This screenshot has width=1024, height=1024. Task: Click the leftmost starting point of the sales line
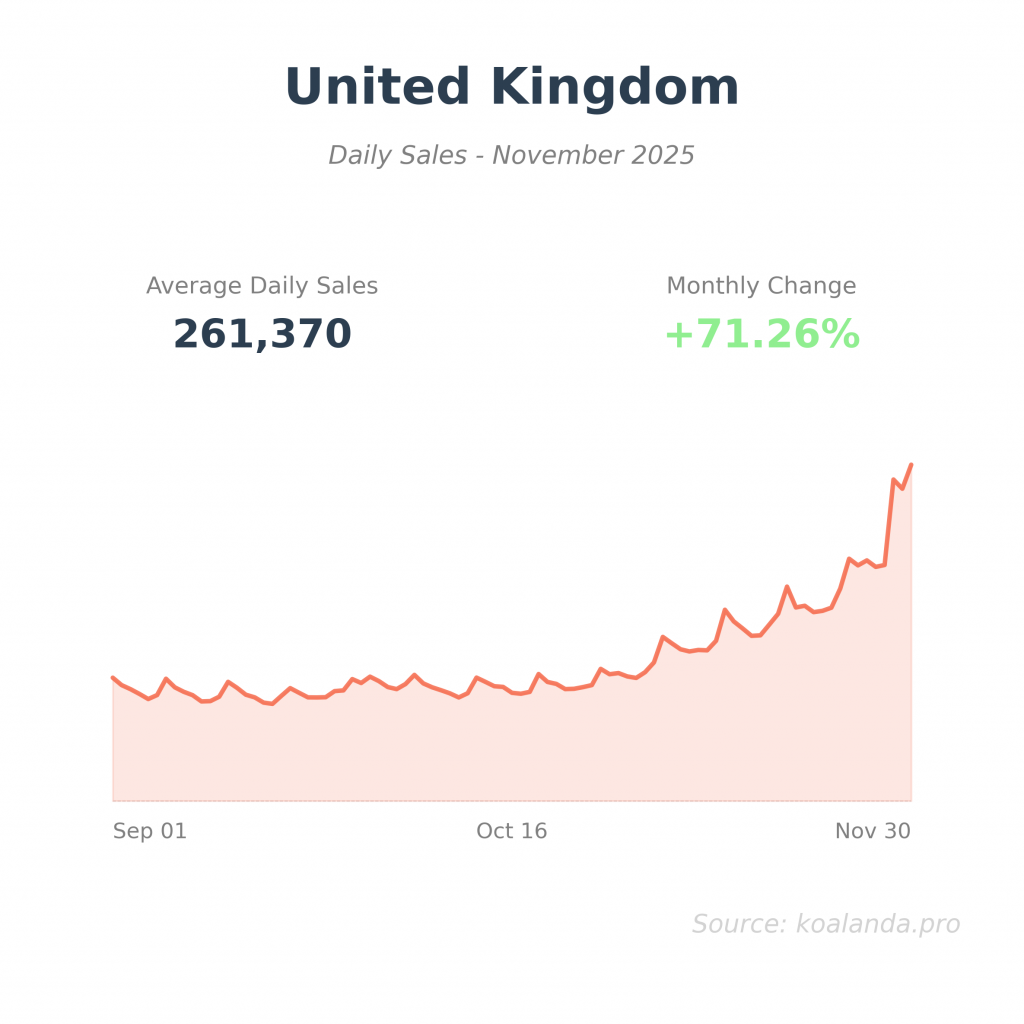pos(113,677)
